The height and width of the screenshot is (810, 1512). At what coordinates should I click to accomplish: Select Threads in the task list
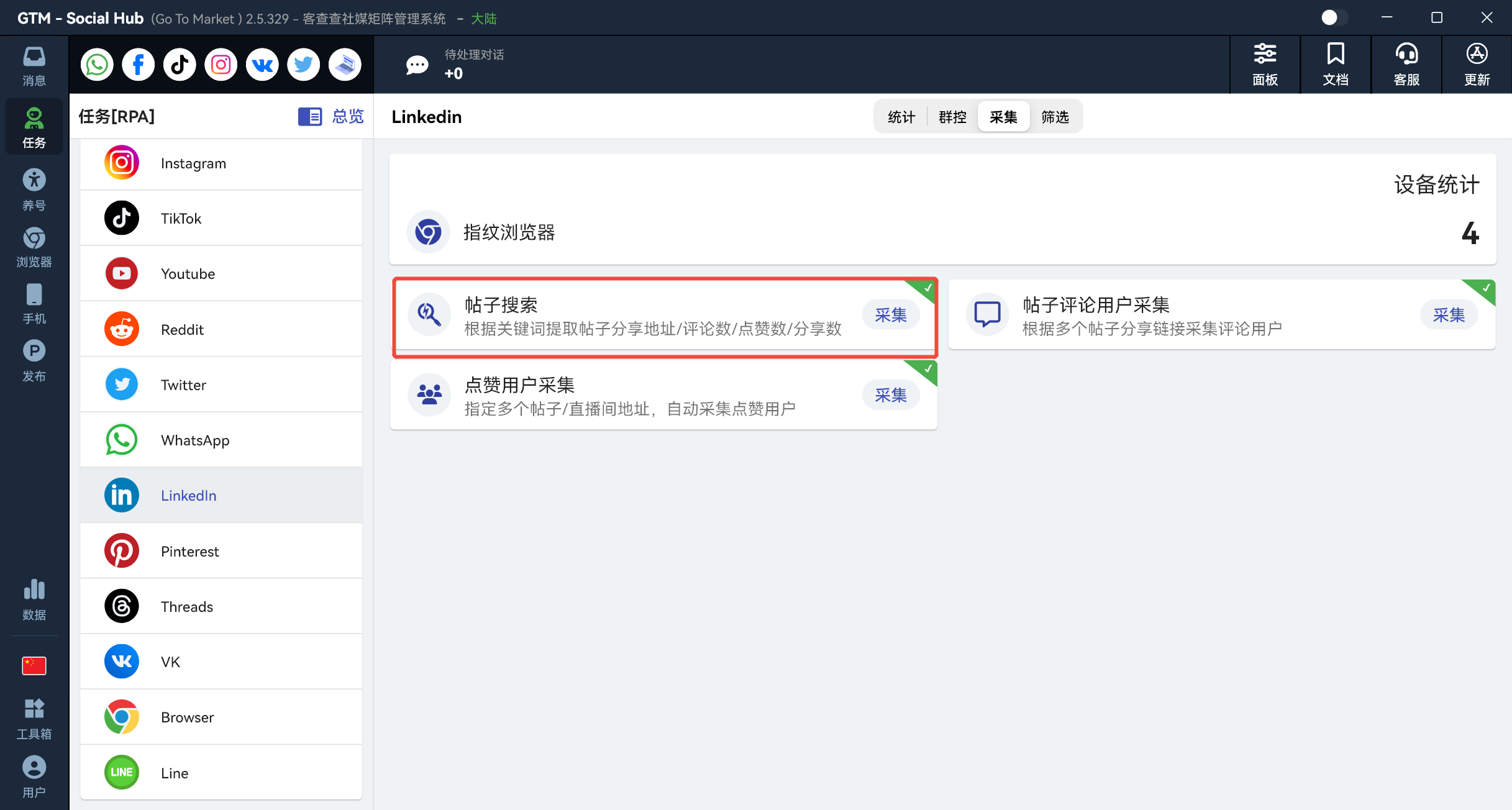click(x=221, y=606)
